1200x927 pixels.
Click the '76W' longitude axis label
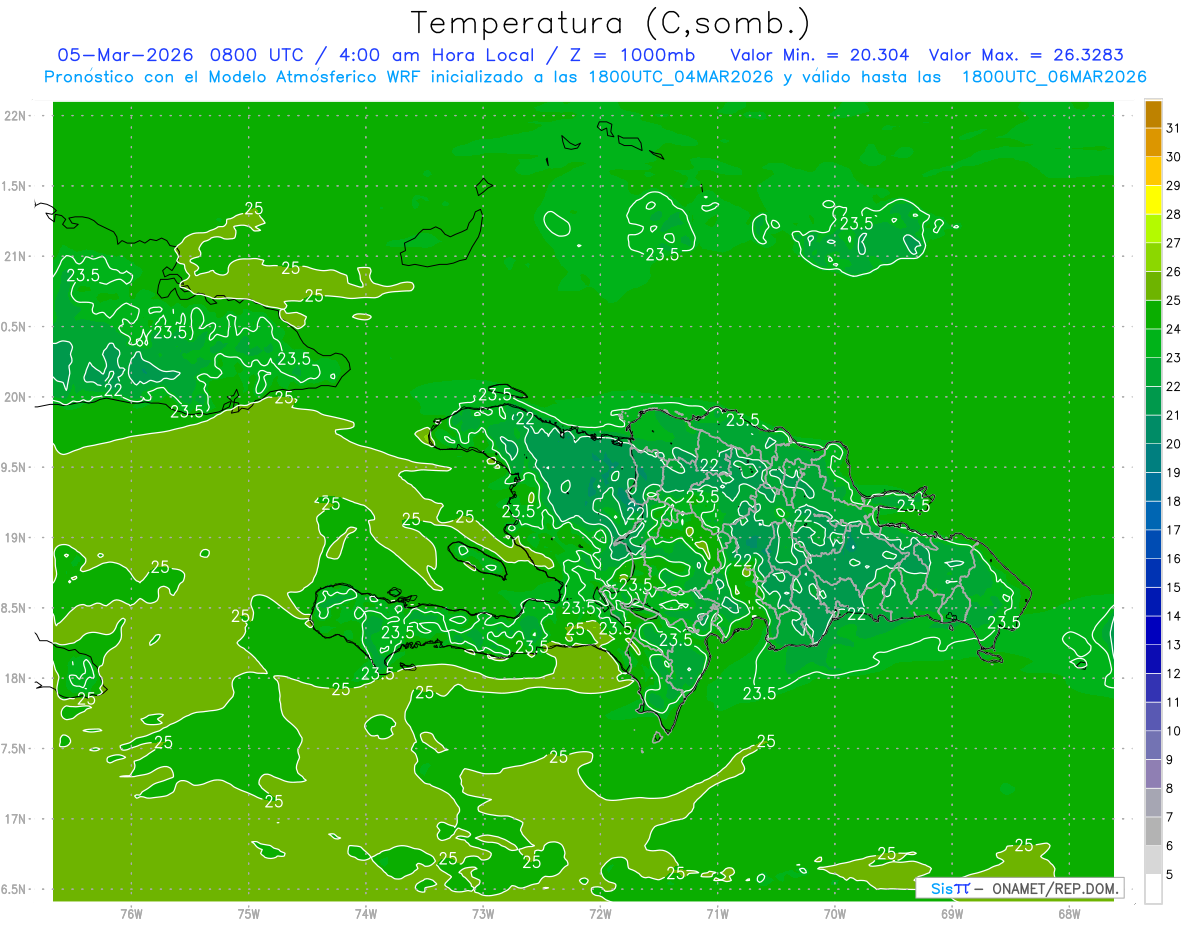pyautogui.click(x=131, y=913)
